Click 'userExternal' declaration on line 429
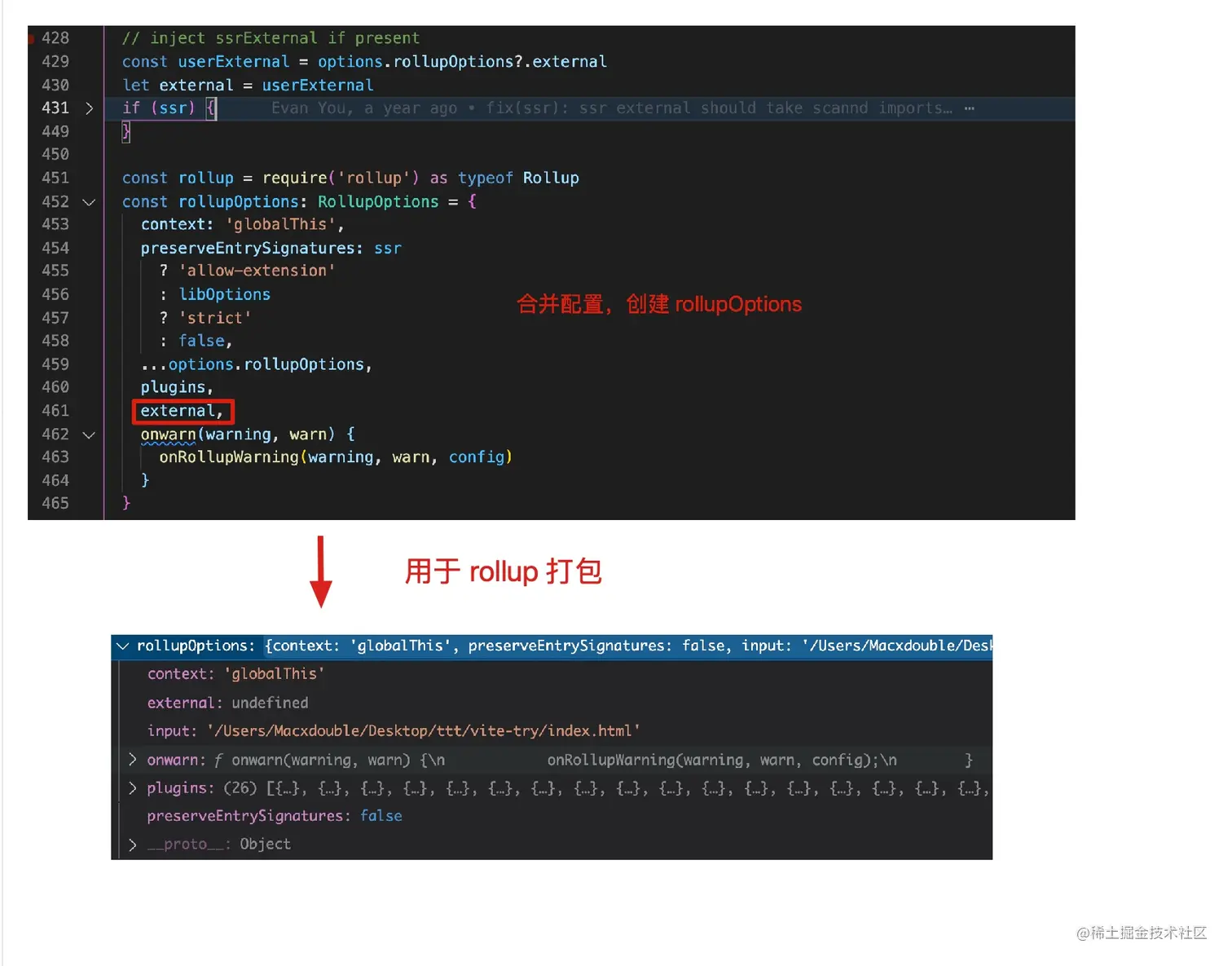 (x=233, y=62)
